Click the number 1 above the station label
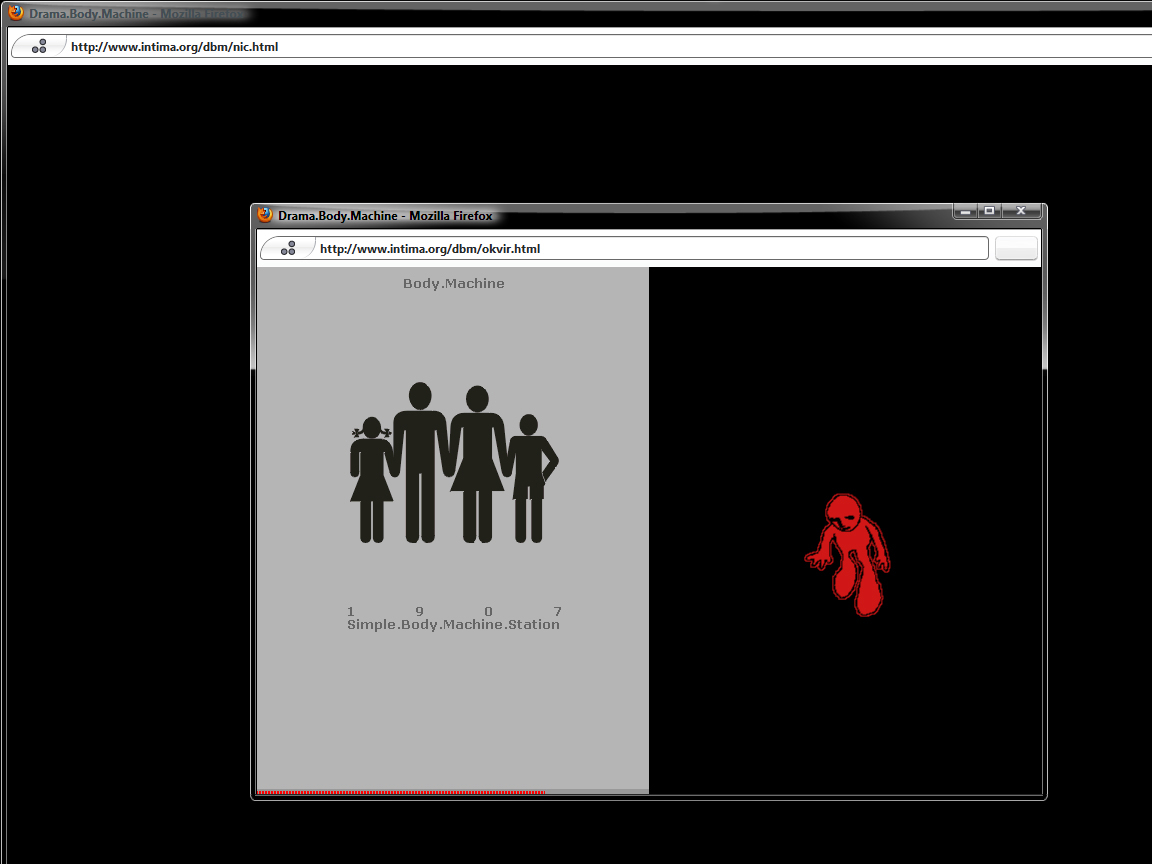The image size is (1152, 864). 351,611
